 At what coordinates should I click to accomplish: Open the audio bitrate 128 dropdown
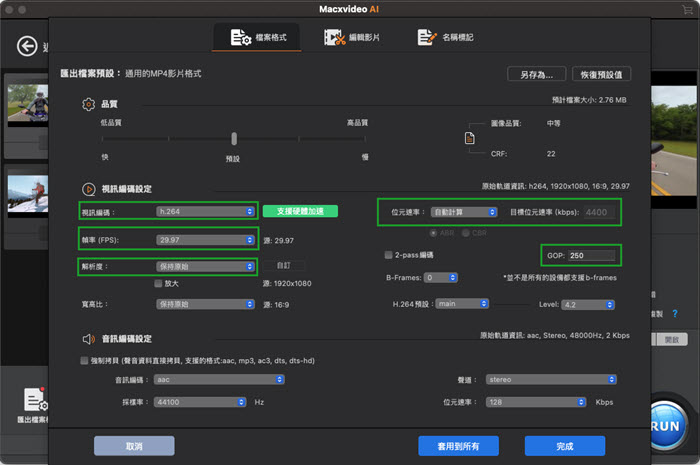pyautogui.click(x=536, y=402)
